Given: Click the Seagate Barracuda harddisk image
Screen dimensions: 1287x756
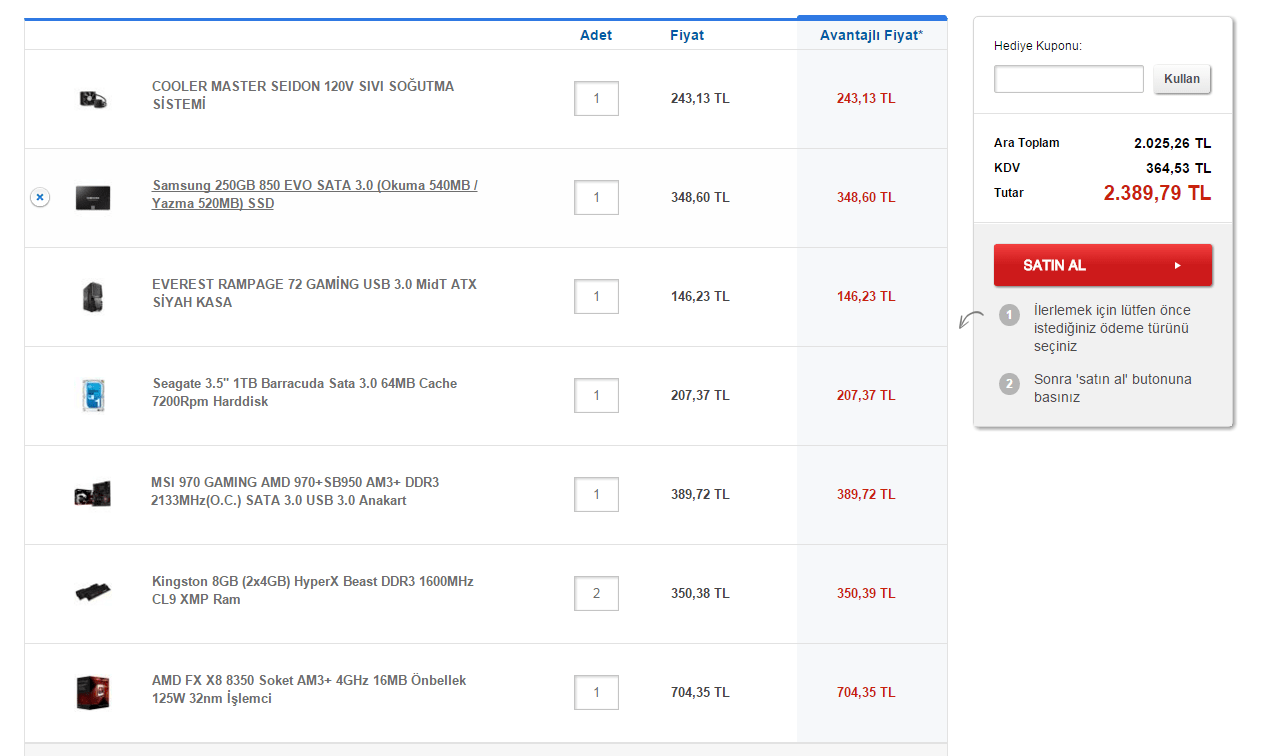Looking at the screenshot, I should 93,396.
